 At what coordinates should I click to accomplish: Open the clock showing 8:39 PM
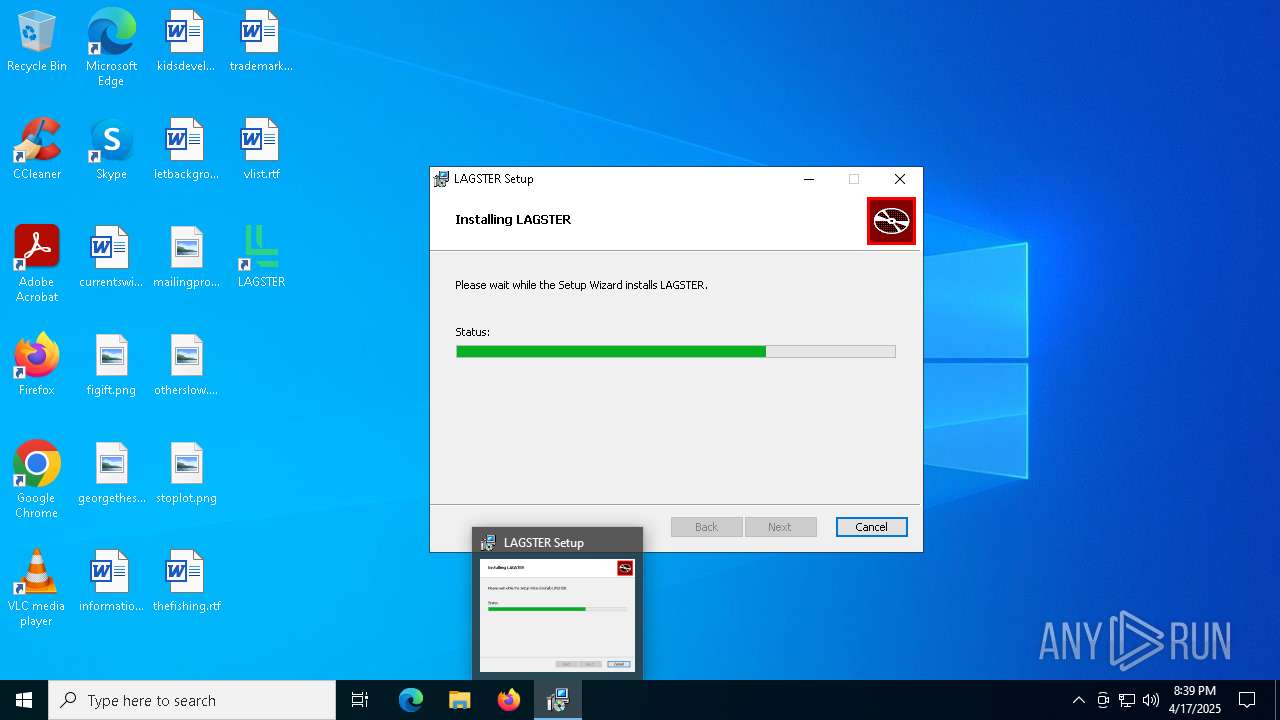(x=1195, y=700)
